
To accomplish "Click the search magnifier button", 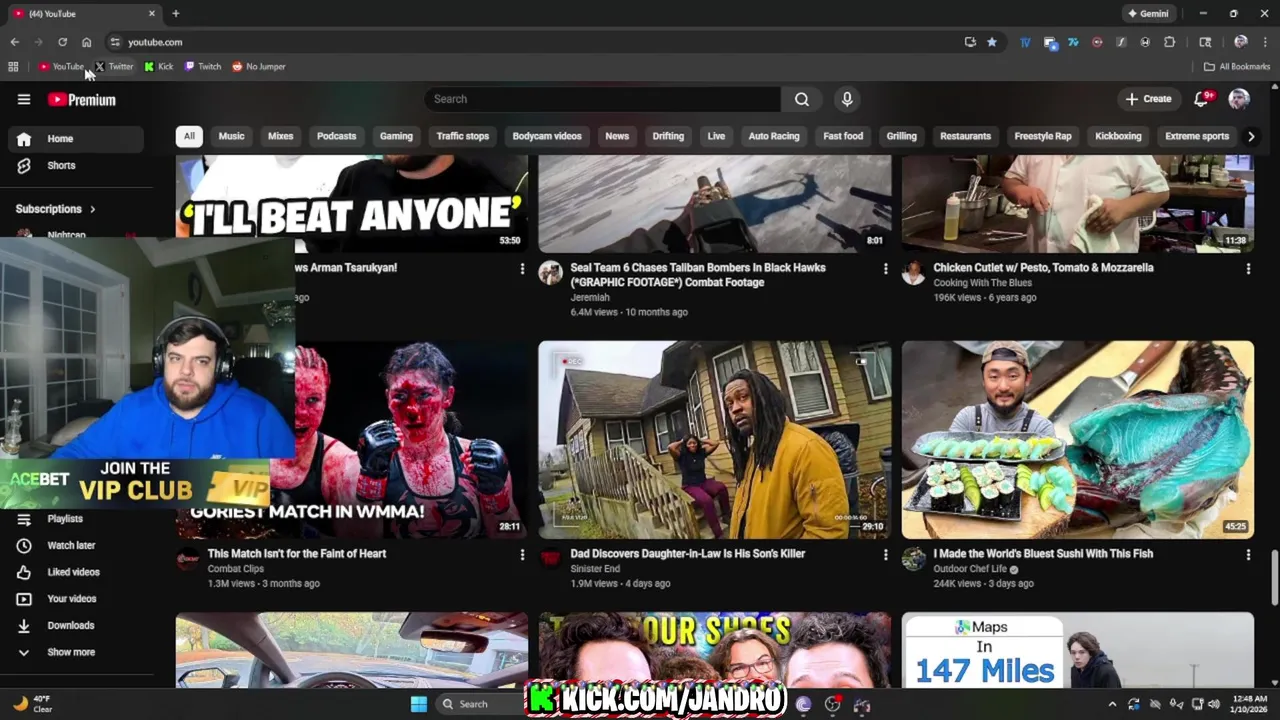I will click(x=802, y=99).
